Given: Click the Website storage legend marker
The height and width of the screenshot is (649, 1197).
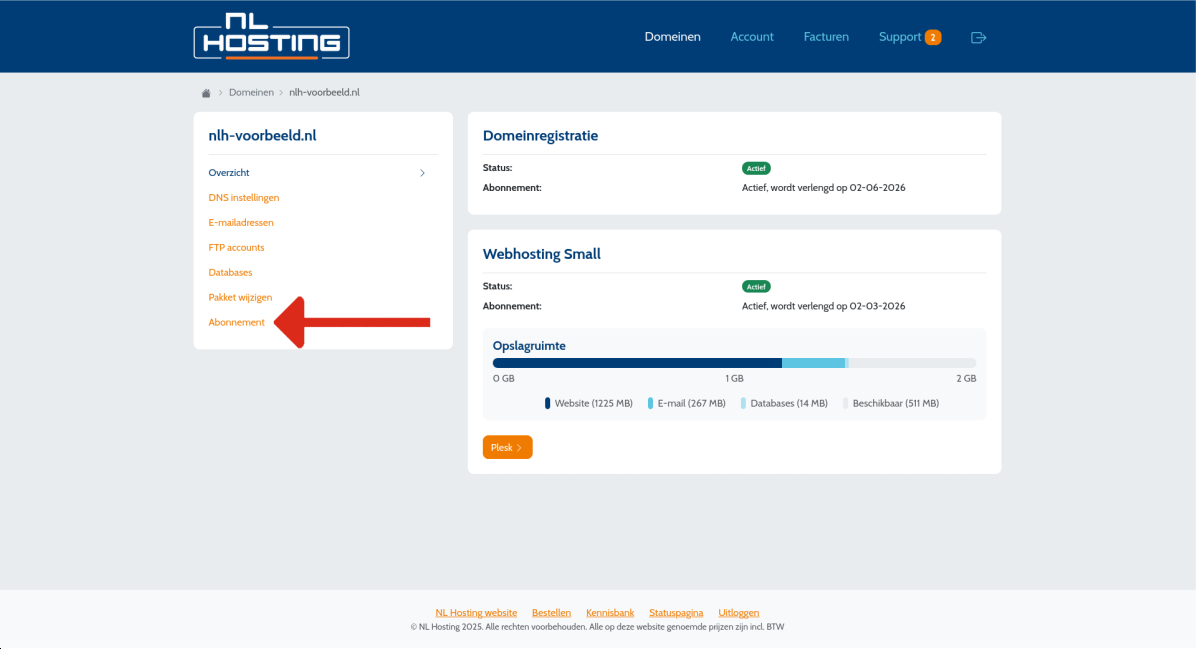Looking at the screenshot, I should (x=546, y=403).
